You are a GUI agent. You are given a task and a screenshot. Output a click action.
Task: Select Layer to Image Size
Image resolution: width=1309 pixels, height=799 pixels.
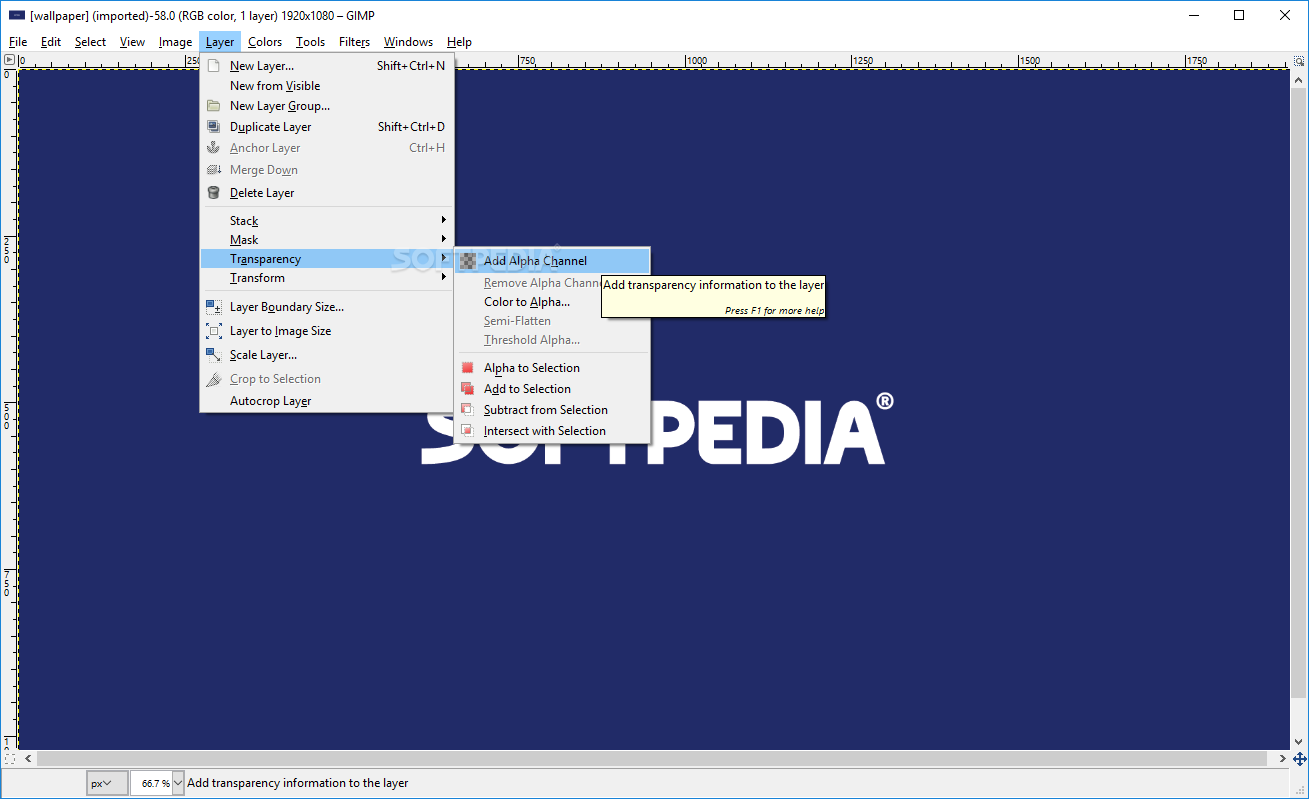(x=327, y=331)
